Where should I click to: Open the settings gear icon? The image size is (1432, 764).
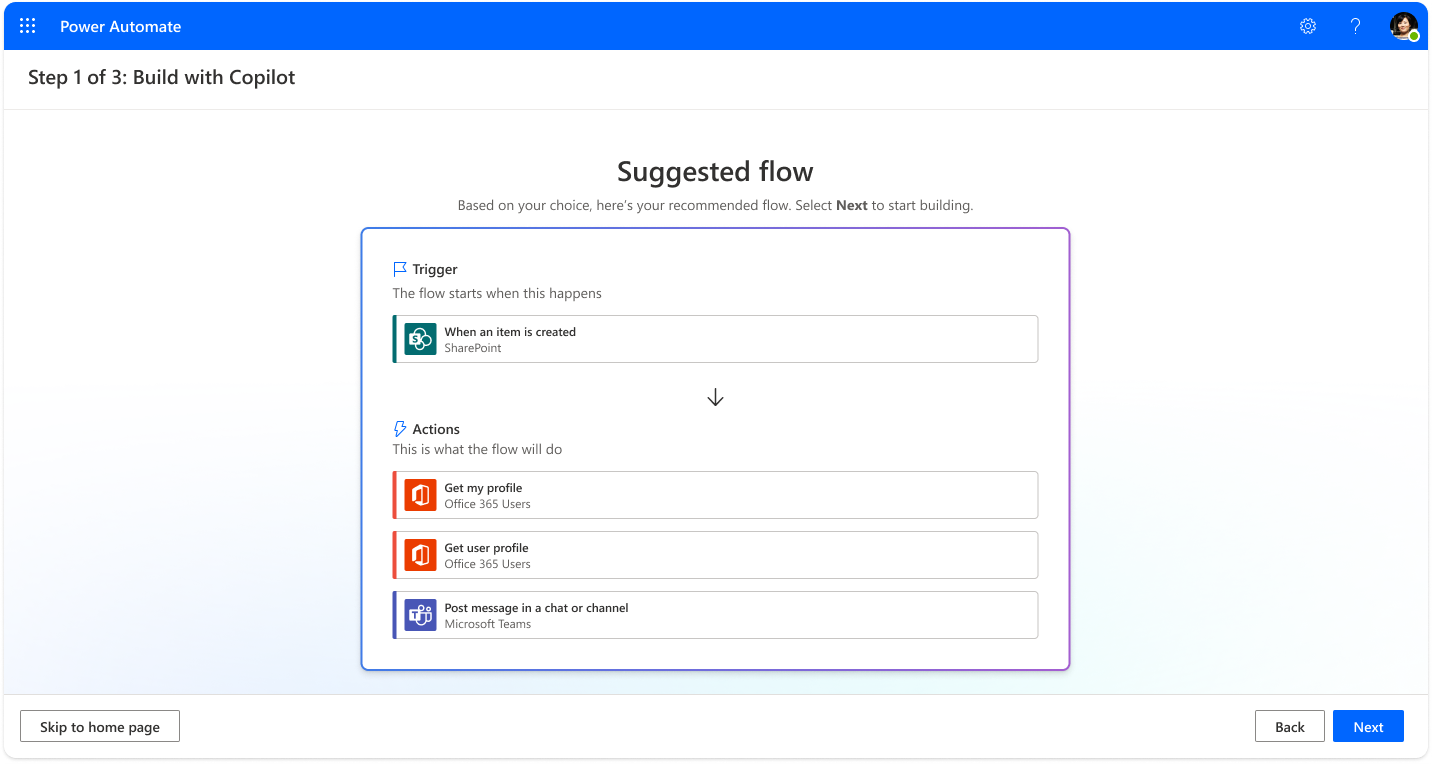click(x=1308, y=27)
